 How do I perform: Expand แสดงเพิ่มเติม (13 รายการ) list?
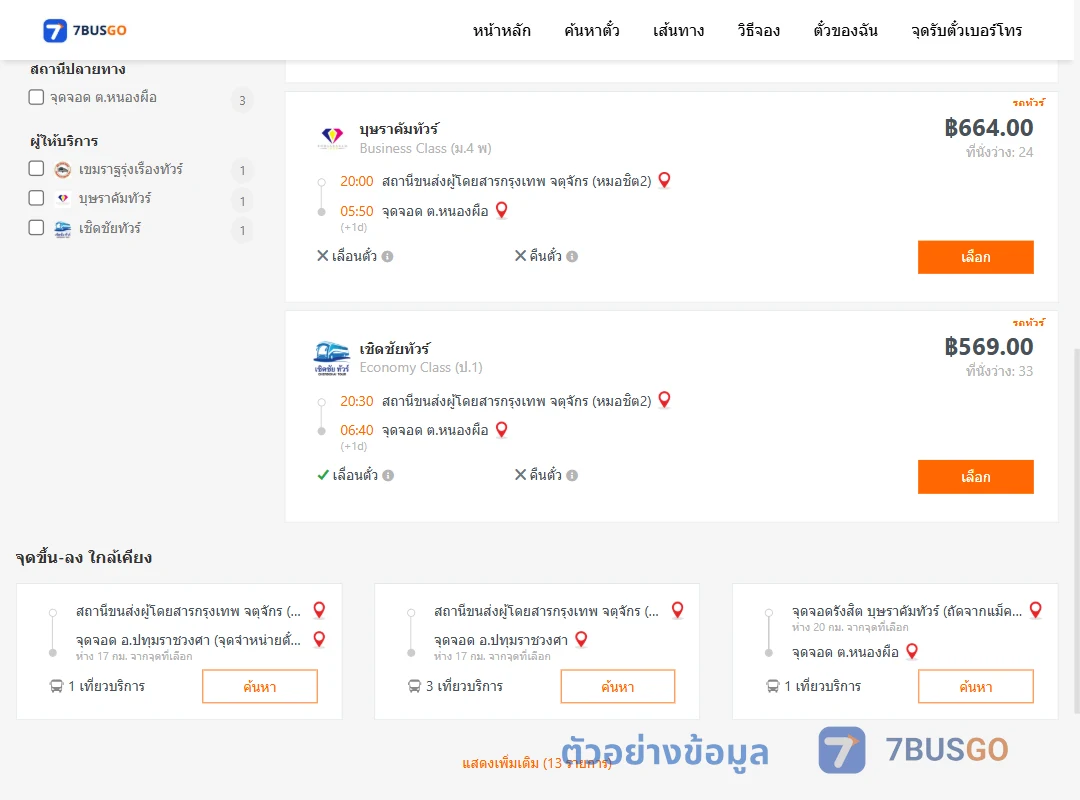(x=537, y=763)
